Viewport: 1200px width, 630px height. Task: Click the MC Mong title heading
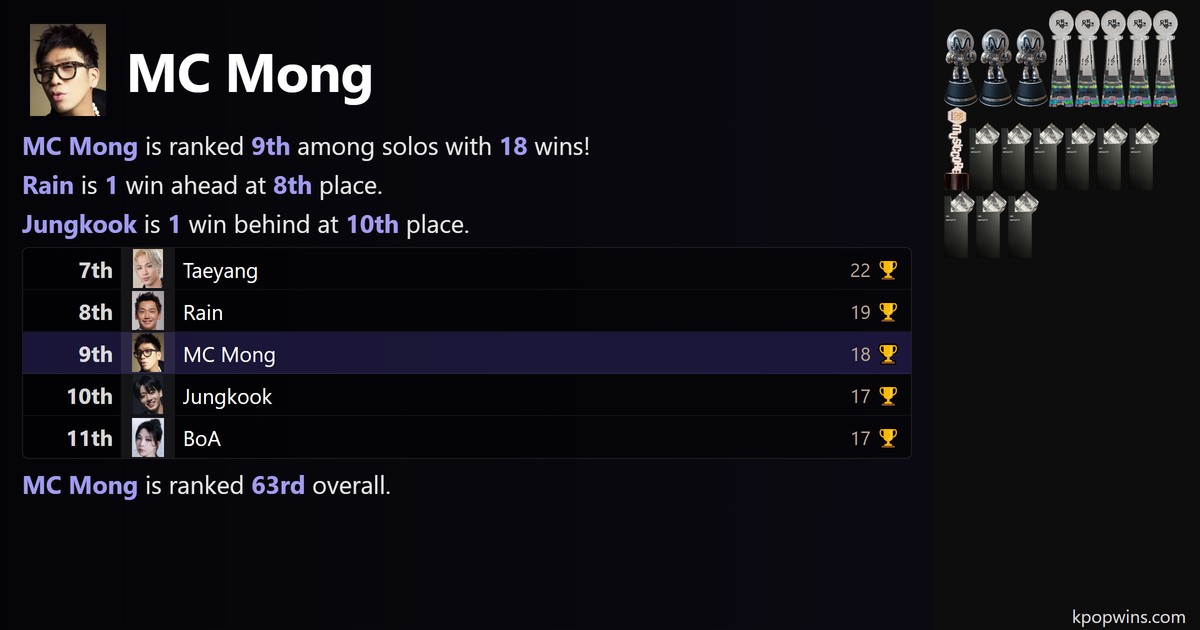click(x=250, y=73)
